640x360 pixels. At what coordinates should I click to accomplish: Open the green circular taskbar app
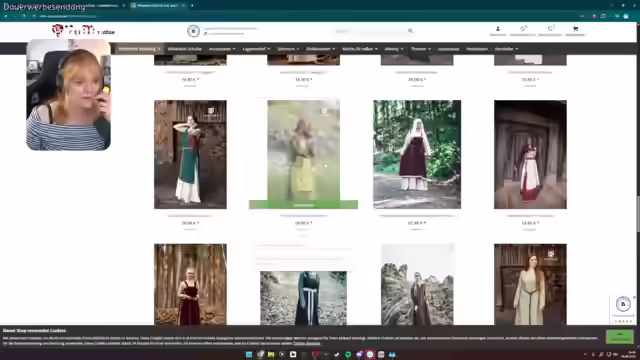348,354
